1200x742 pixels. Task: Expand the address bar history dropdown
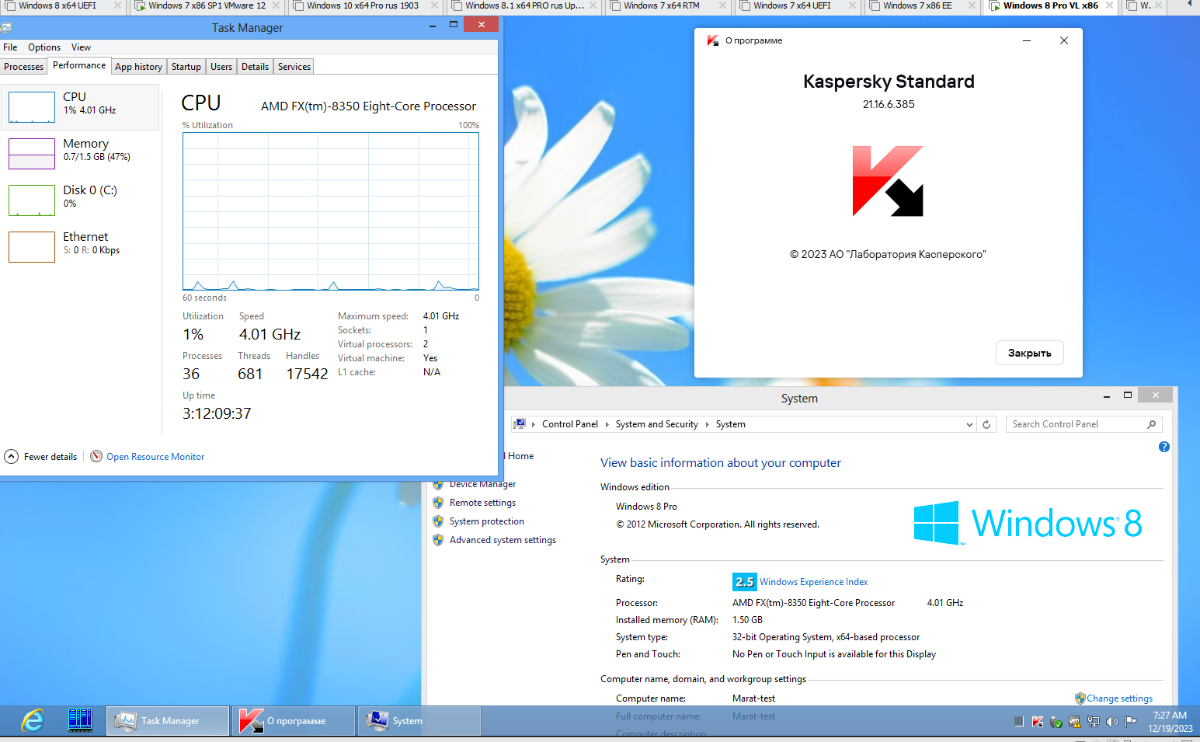(969, 424)
